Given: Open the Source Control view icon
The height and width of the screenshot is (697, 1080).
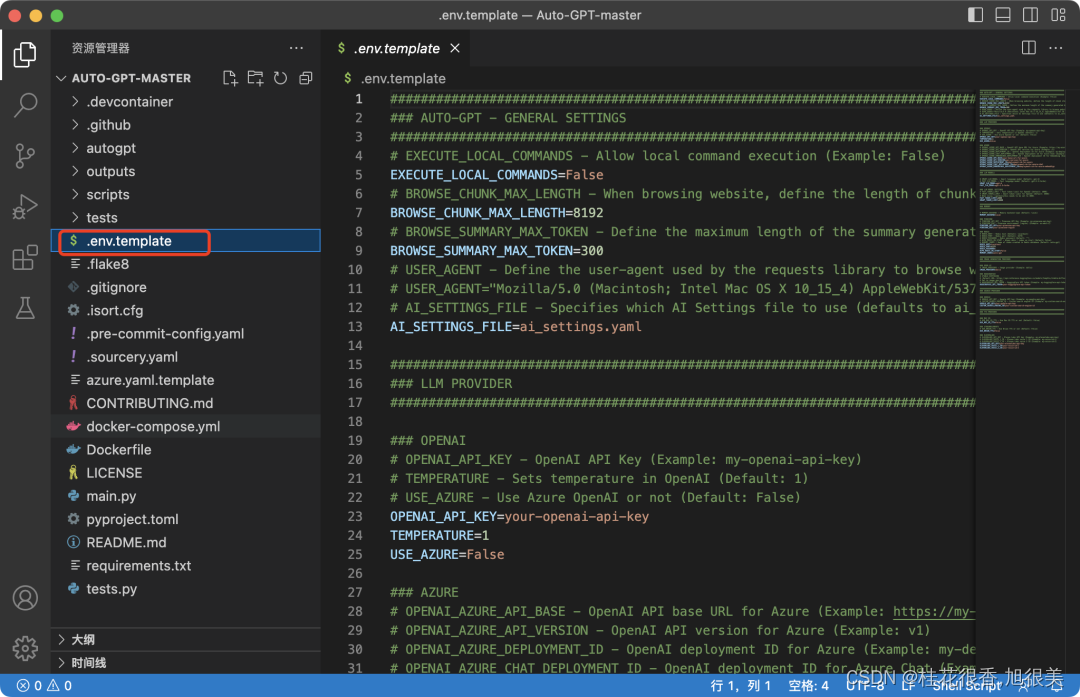Looking at the screenshot, I should [25, 156].
